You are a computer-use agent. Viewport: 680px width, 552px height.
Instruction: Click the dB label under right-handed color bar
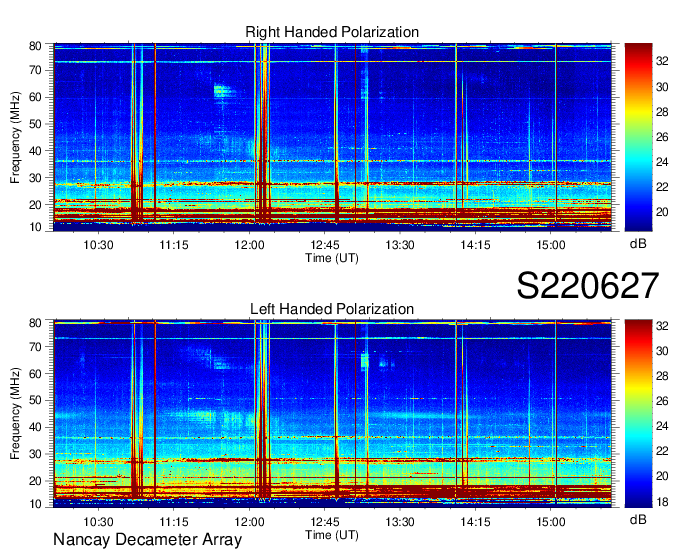pyautogui.click(x=638, y=244)
